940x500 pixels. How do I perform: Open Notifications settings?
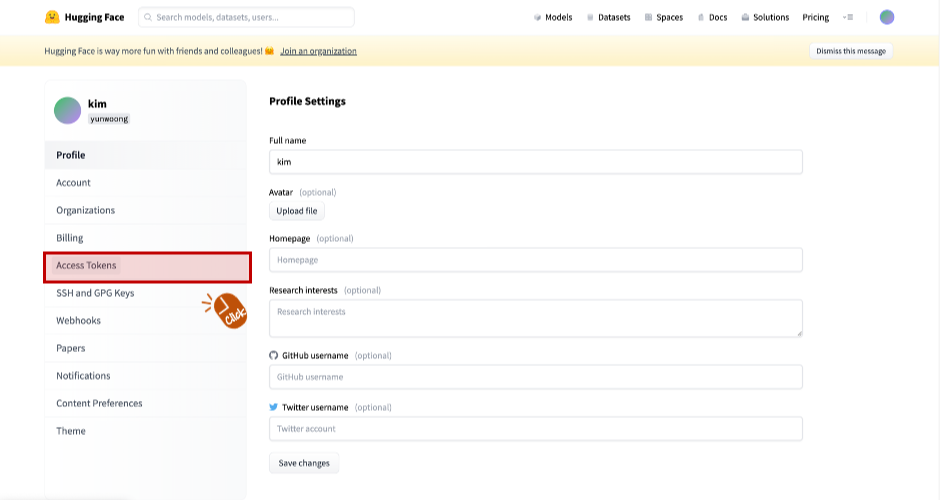pos(146,375)
